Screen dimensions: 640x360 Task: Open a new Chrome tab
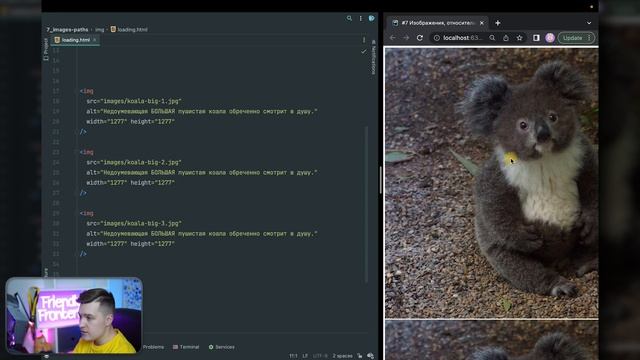tap(498, 23)
